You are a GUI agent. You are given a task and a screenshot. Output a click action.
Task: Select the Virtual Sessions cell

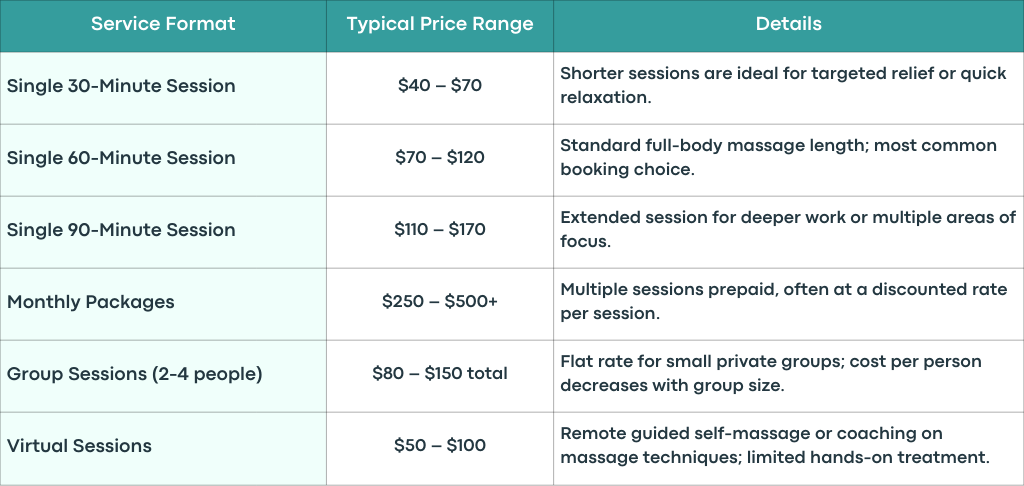[x=163, y=448]
